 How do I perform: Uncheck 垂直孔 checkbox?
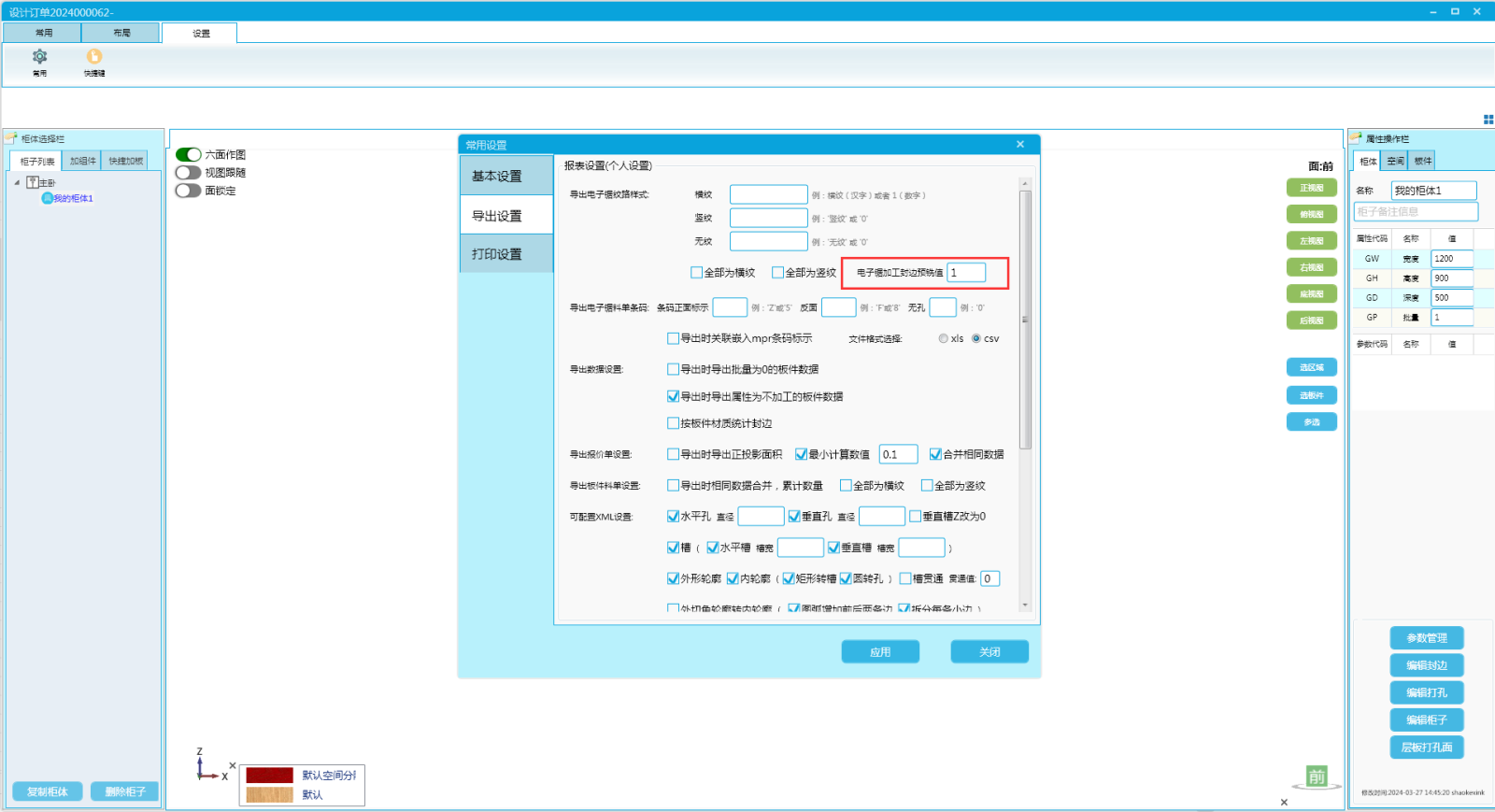tap(794, 516)
